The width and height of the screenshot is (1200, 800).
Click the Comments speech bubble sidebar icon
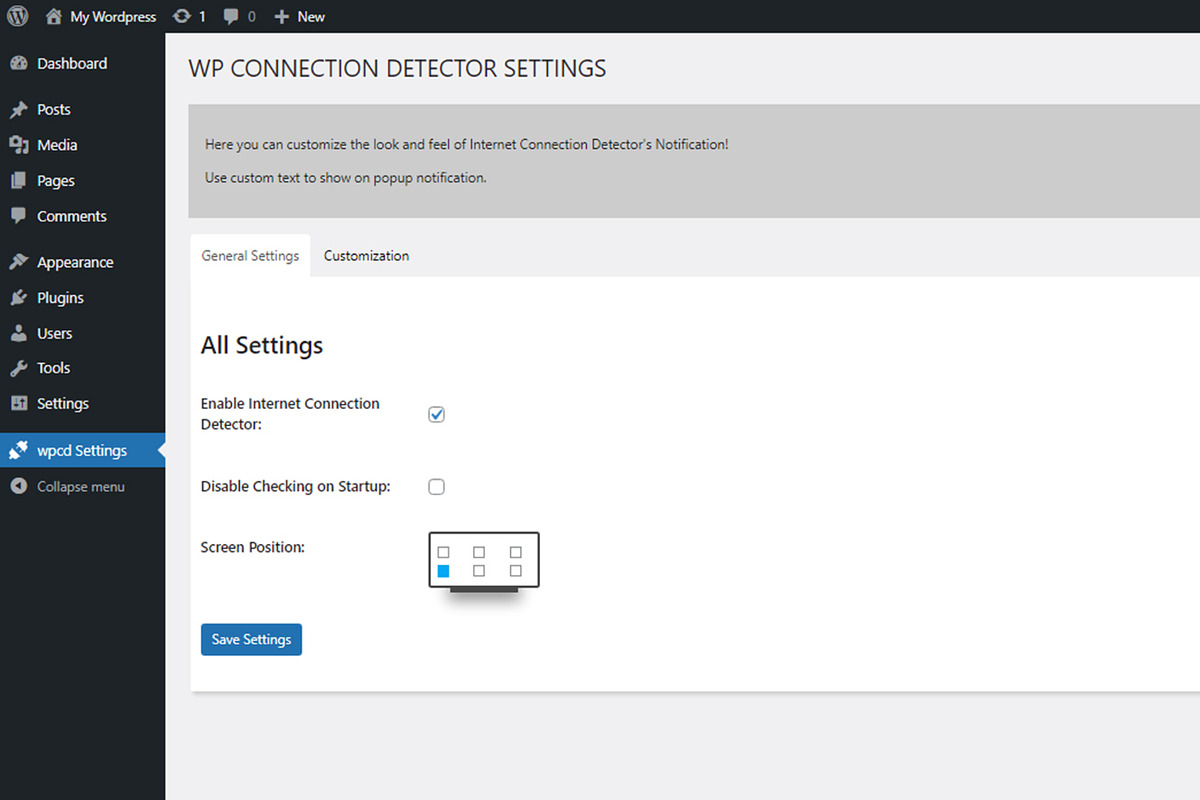pos(18,216)
